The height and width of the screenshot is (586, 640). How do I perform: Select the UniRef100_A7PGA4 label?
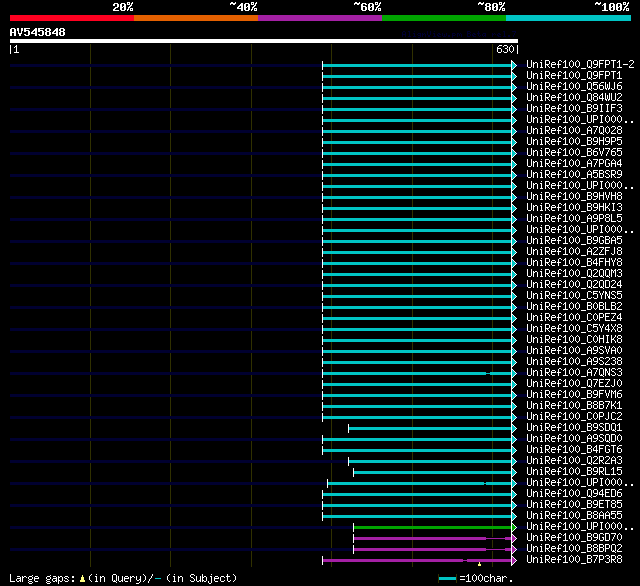[574, 164]
